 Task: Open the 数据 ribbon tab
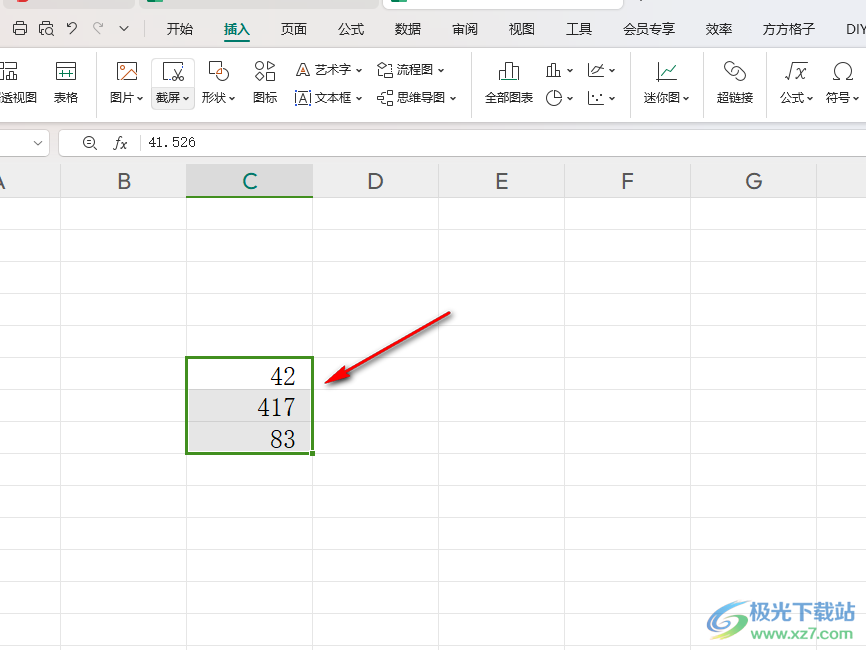tap(408, 29)
